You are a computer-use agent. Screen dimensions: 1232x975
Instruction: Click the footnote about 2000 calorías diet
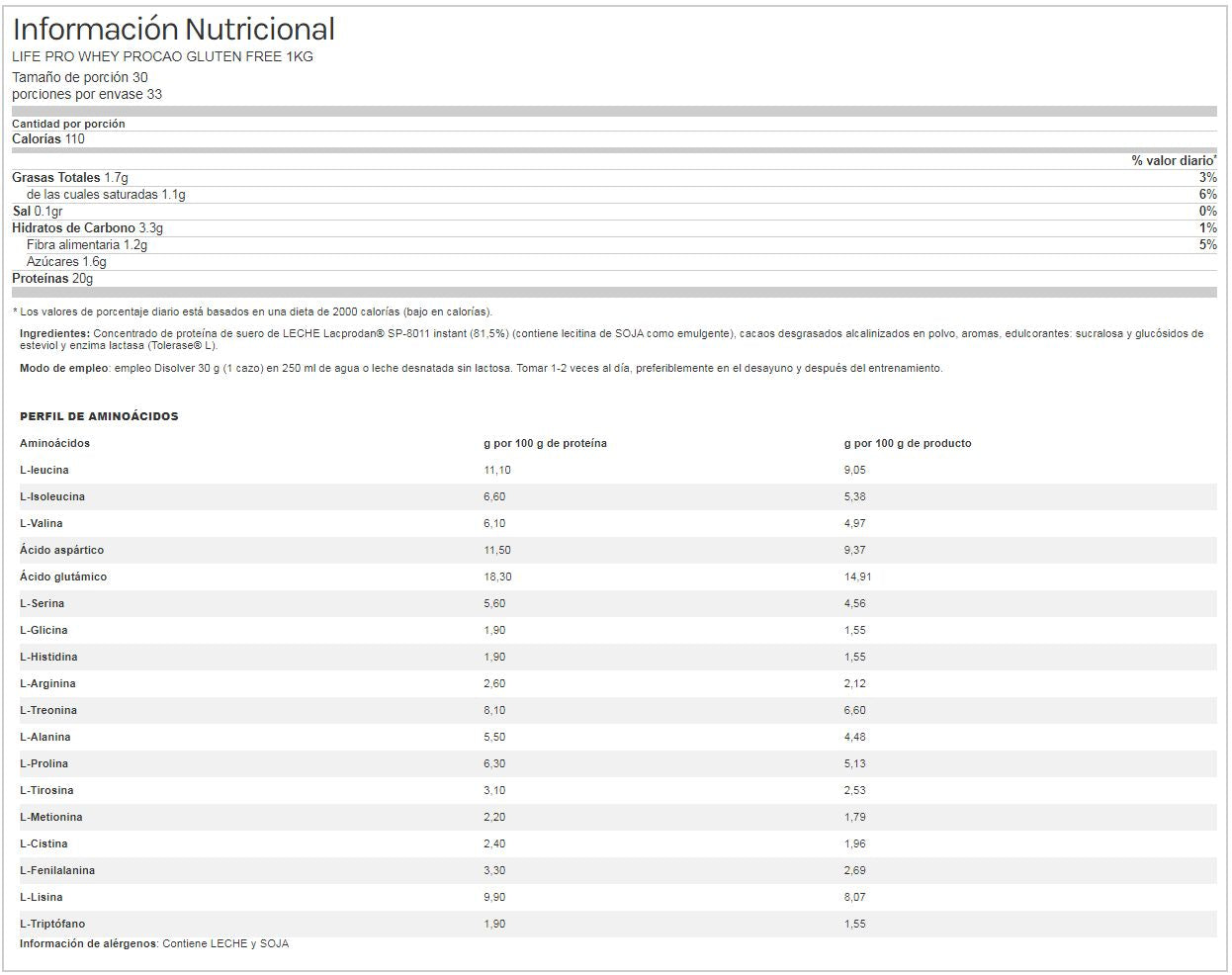click(x=252, y=311)
